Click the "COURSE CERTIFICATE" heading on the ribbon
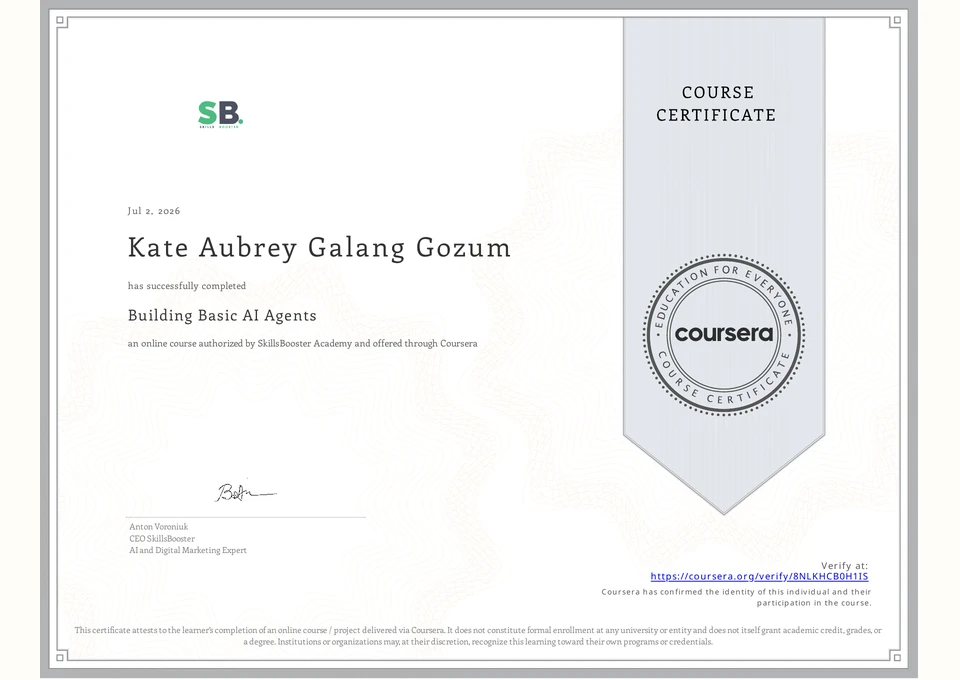 point(716,103)
